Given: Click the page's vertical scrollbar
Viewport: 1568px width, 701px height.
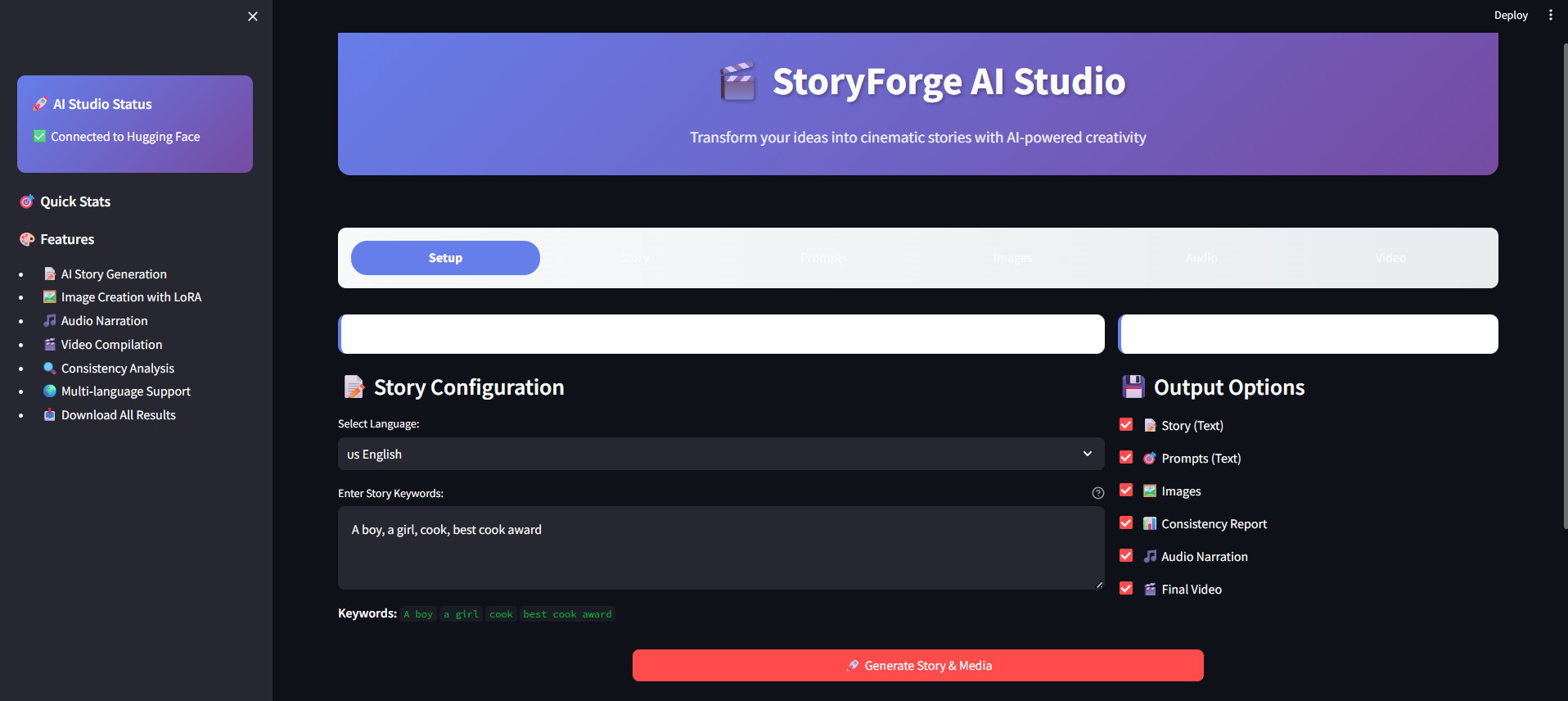Looking at the screenshot, I should (1565, 287).
